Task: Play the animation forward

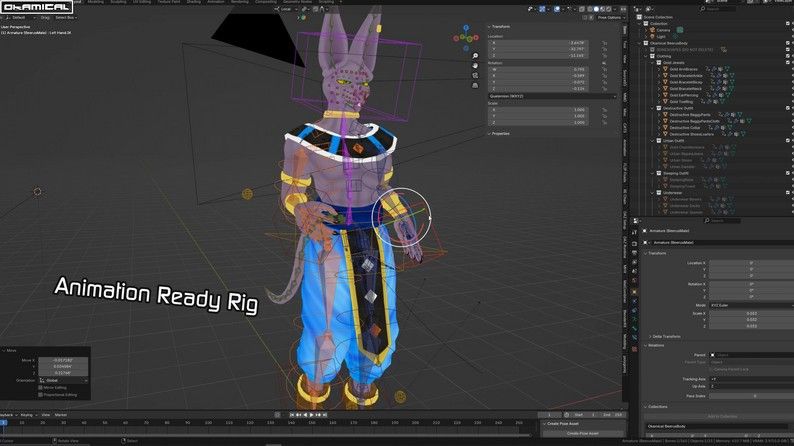Action: coord(311,415)
